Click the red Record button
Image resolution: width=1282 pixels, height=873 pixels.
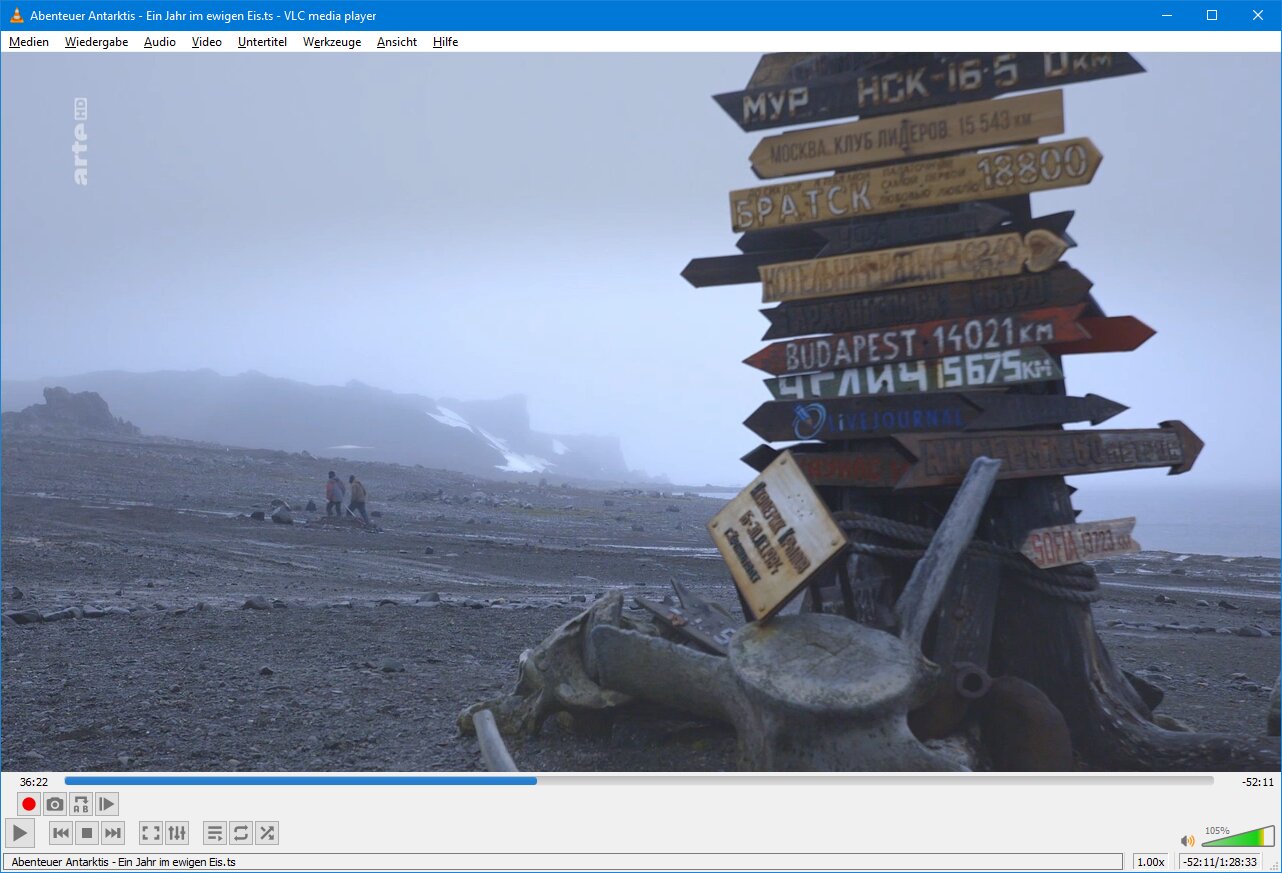(29, 804)
